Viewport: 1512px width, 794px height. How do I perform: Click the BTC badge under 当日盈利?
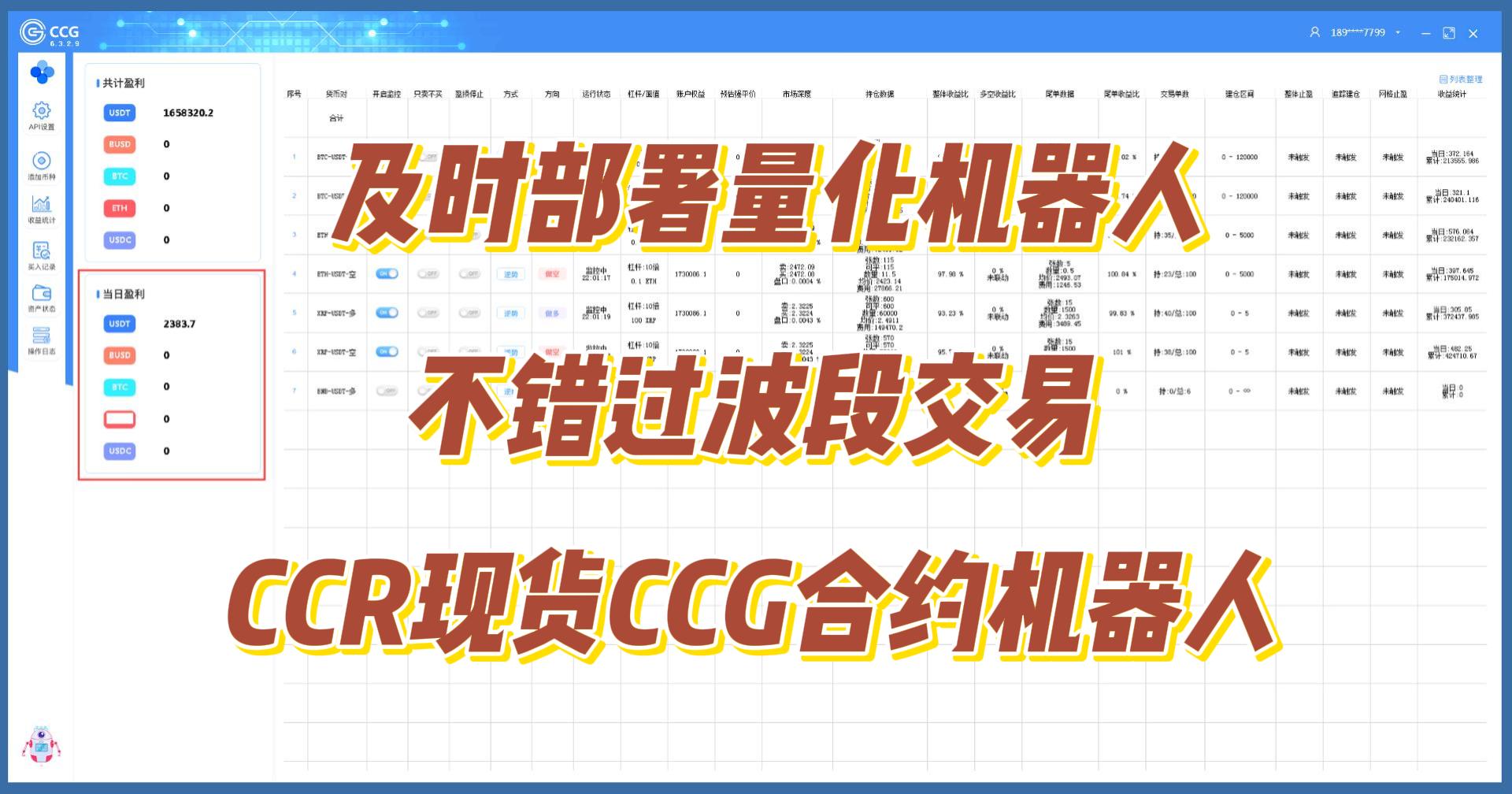[120, 387]
